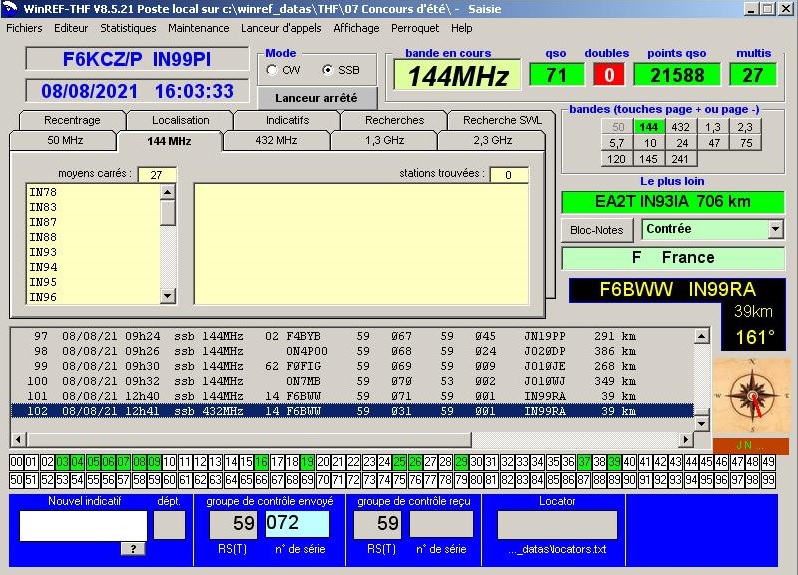Screen dimensions: 798x575
Task: Open the Maintenance menu
Action: coord(198,28)
